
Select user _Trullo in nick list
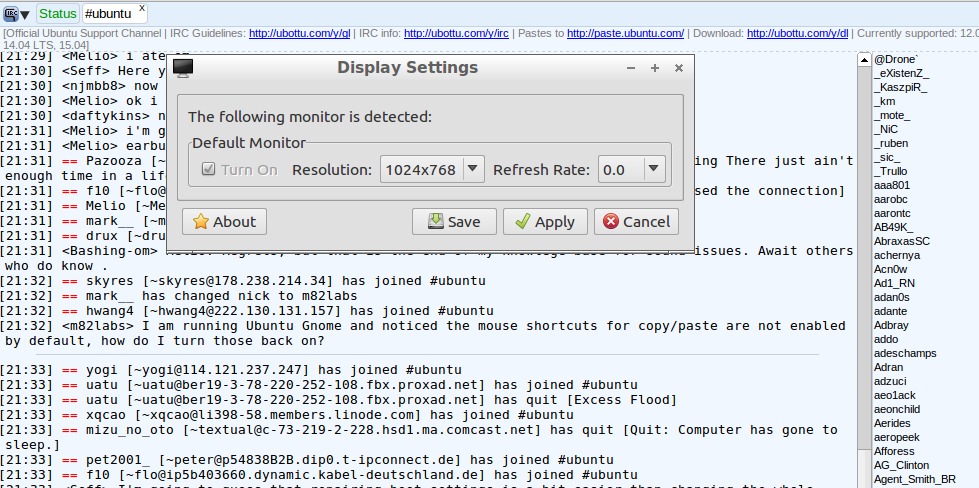891,172
